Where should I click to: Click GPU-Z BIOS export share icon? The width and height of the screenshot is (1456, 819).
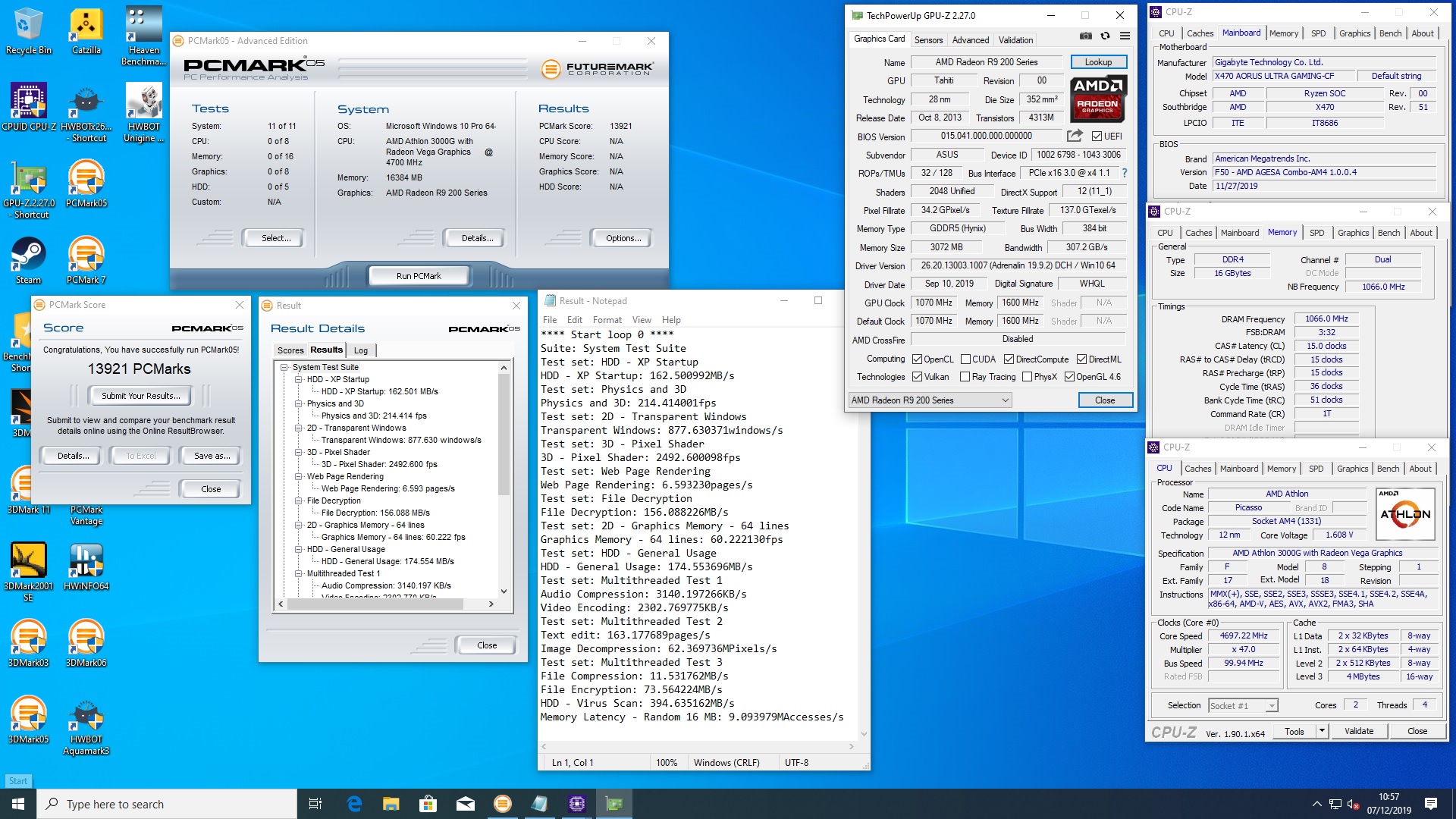1075,136
